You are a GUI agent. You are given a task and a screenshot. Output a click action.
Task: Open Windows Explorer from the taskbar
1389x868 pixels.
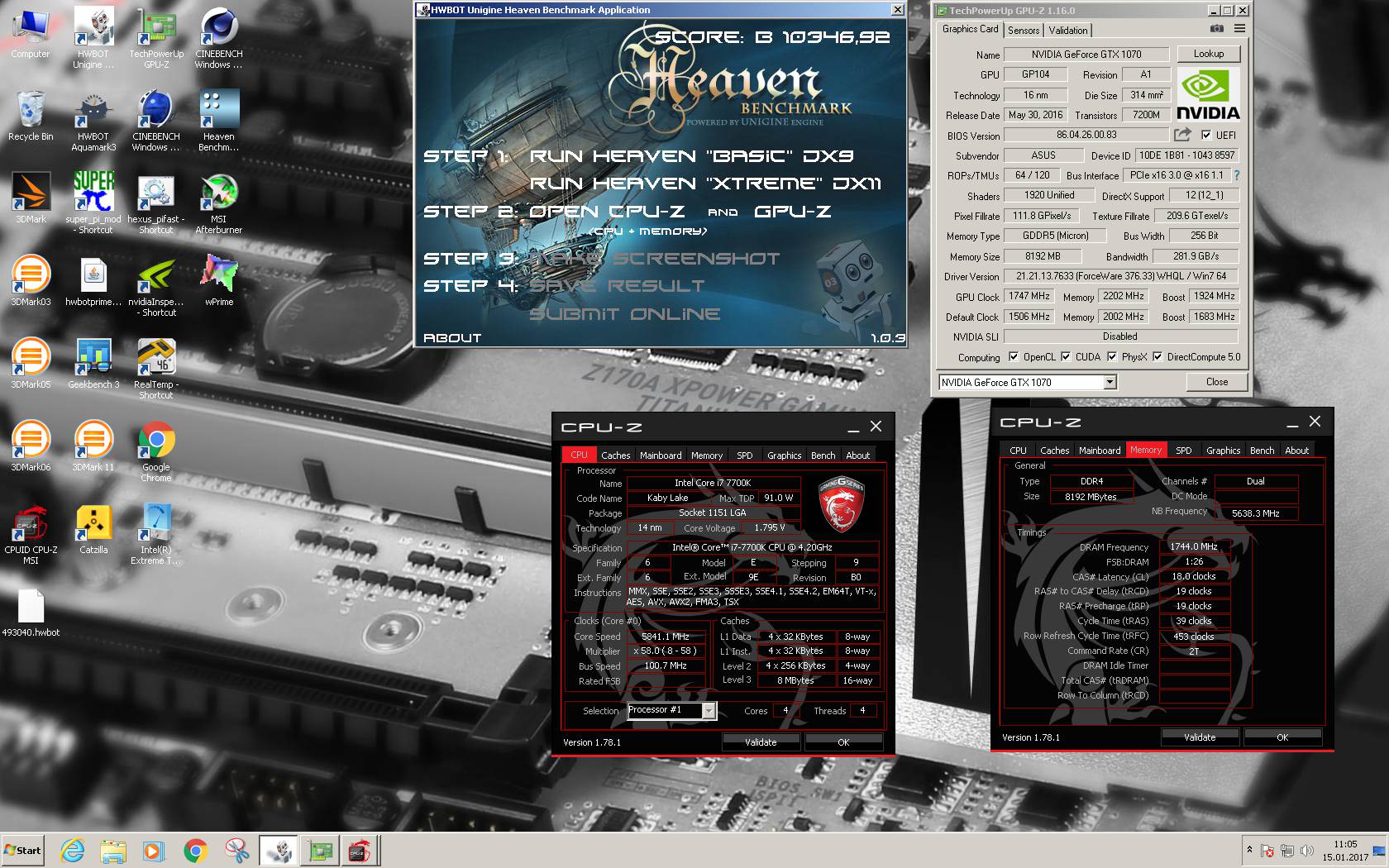[113, 851]
